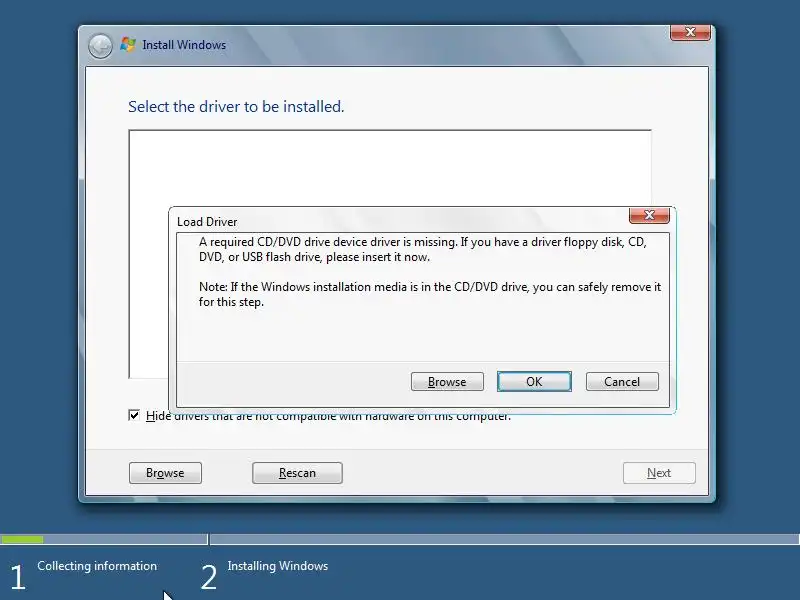Cancel the Load Driver dialog
The height and width of the screenshot is (600, 800).
tap(622, 382)
